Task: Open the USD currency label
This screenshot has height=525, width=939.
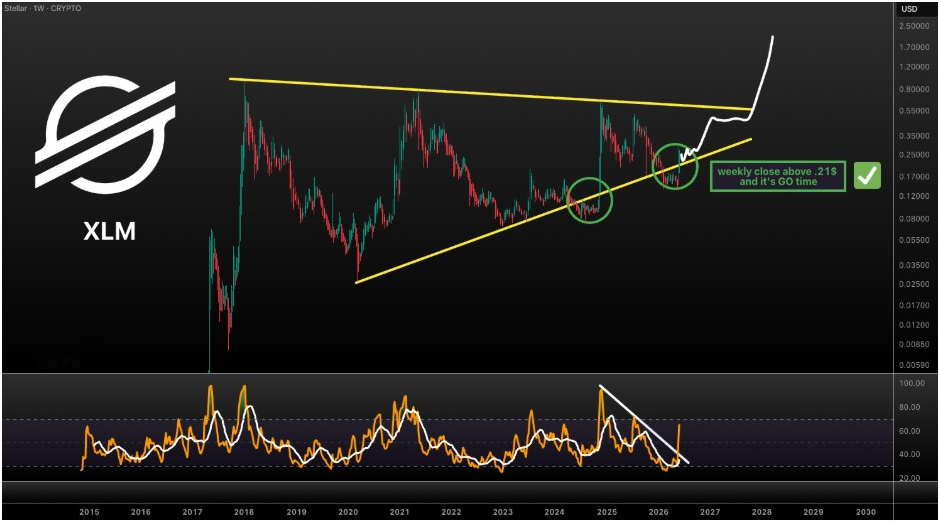Action: [x=909, y=9]
